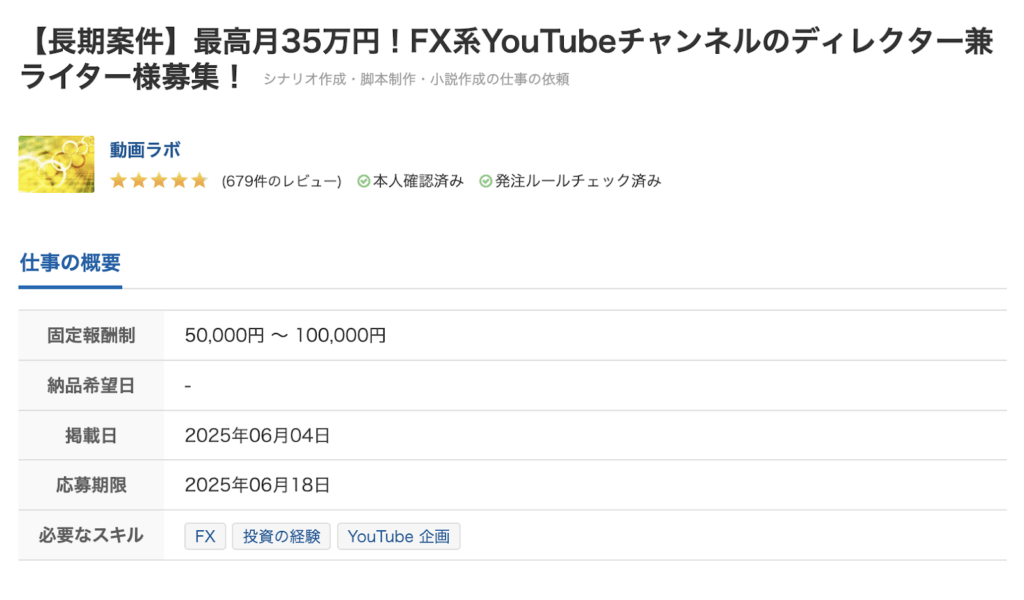Image resolution: width=1024 pixels, height=600 pixels.
Task: Click the 納品希望日 row label
Action: click(91, 385)
